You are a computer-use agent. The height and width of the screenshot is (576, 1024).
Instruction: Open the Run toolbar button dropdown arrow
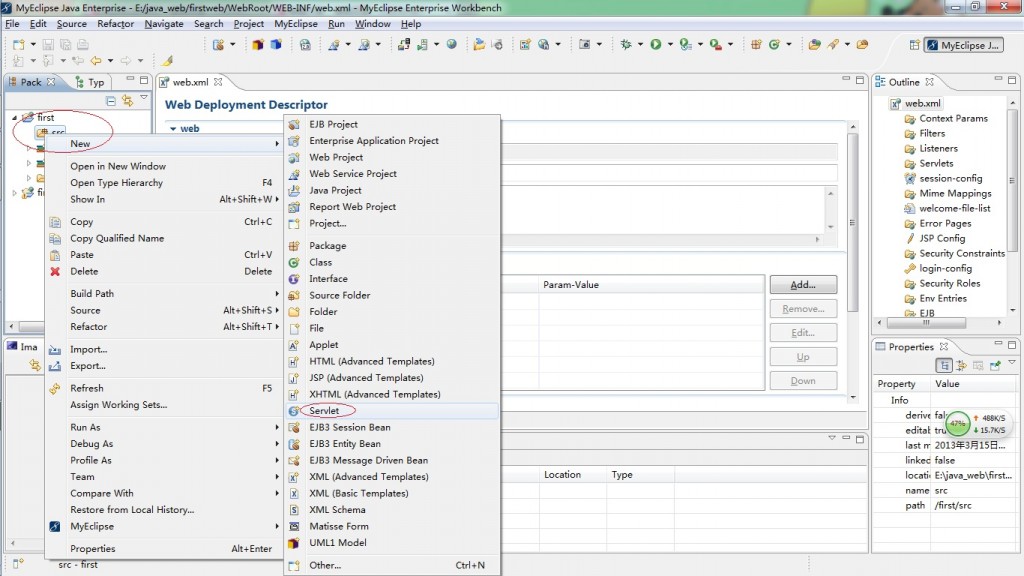click(x=669, y=45)
